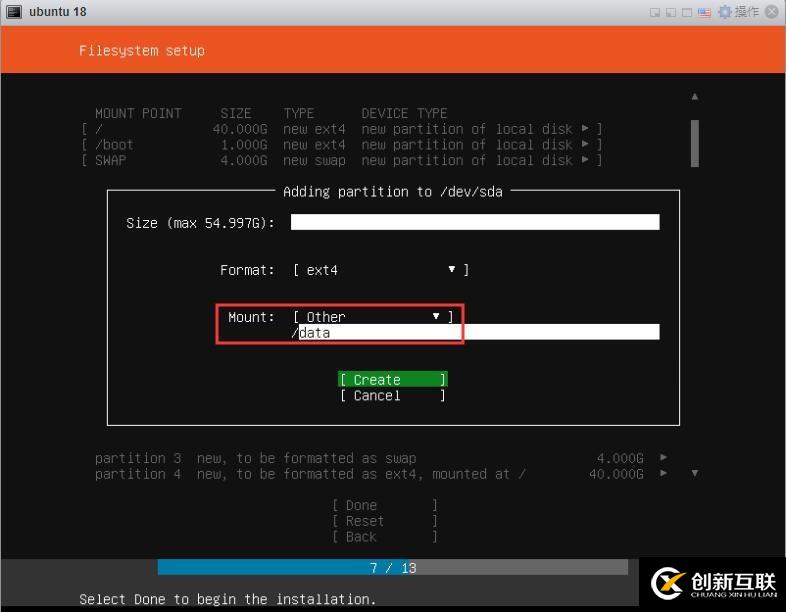
Task: Click the scroll down arrow near partition 4
Action: click(x=695, y=473)
